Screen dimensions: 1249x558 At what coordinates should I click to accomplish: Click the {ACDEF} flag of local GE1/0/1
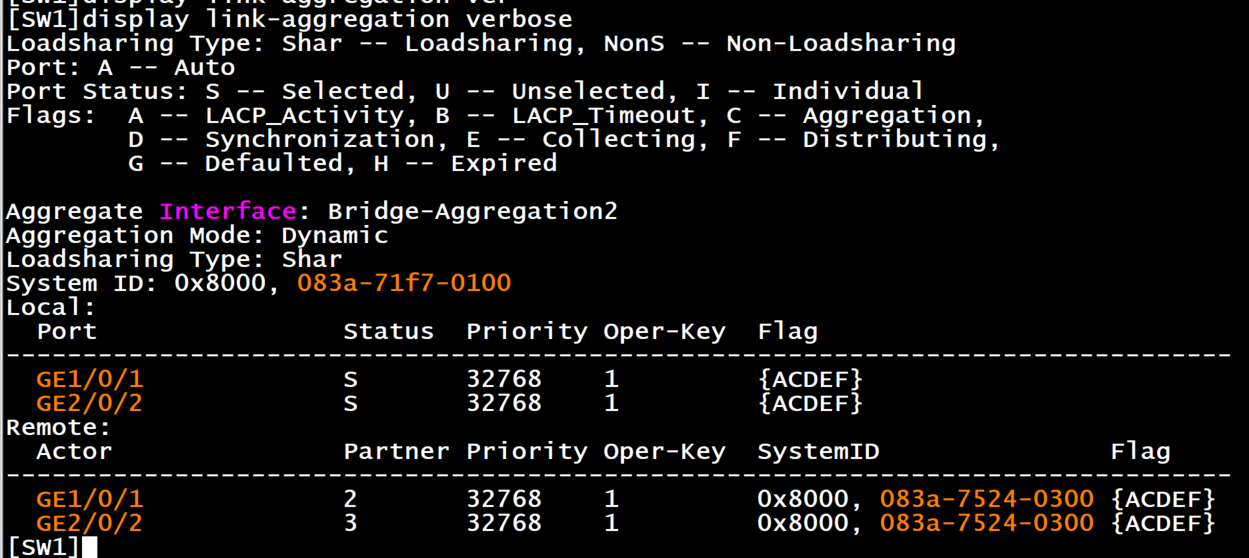(x=810, y=379)
